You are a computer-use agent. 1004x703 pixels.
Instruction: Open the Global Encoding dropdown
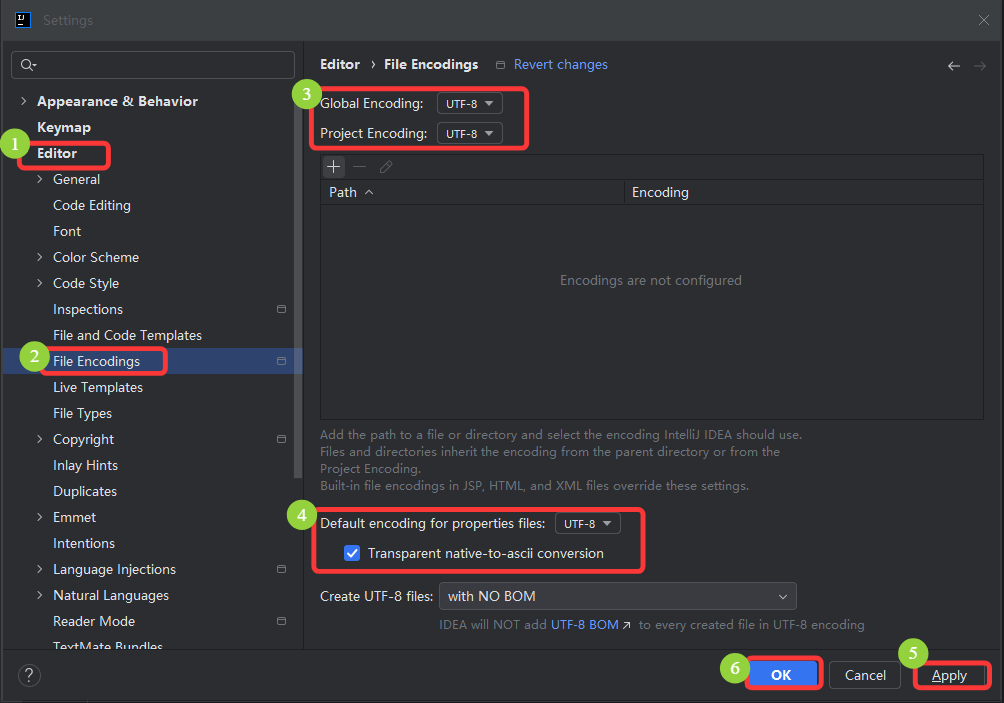coord(469,104)
